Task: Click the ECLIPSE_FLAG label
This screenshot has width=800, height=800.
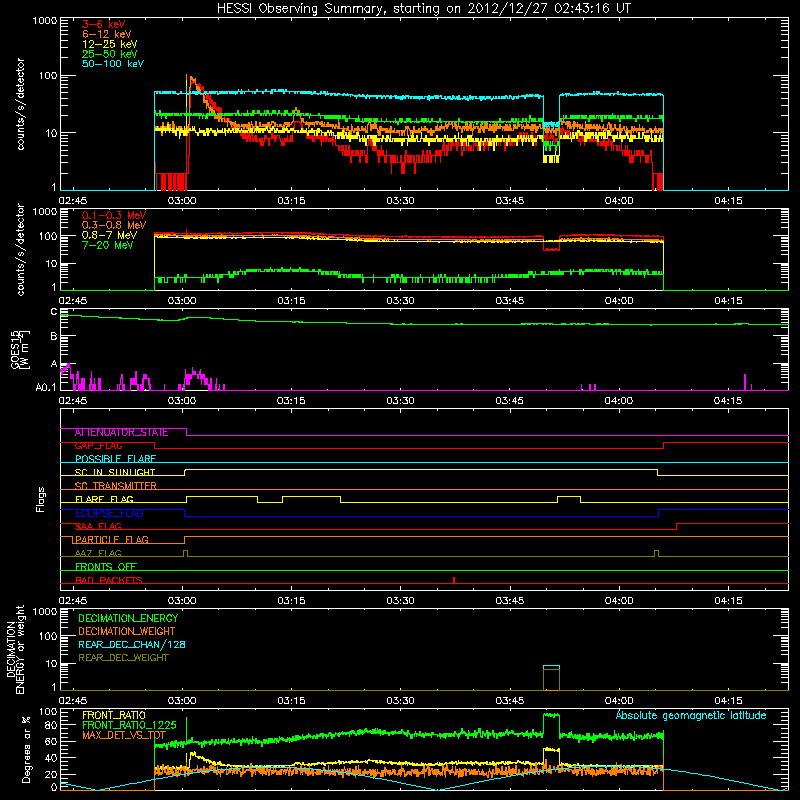Action: [109, 513]
